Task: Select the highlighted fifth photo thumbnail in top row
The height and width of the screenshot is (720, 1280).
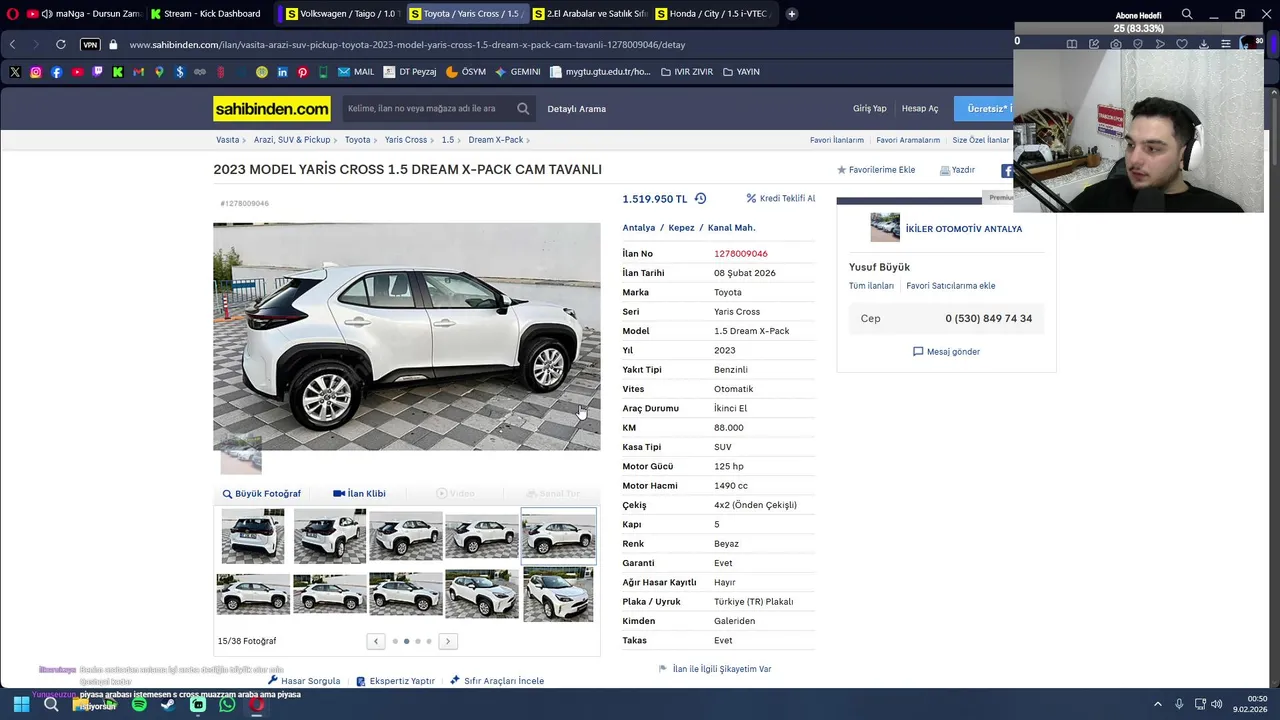Action: pos(558,536)
